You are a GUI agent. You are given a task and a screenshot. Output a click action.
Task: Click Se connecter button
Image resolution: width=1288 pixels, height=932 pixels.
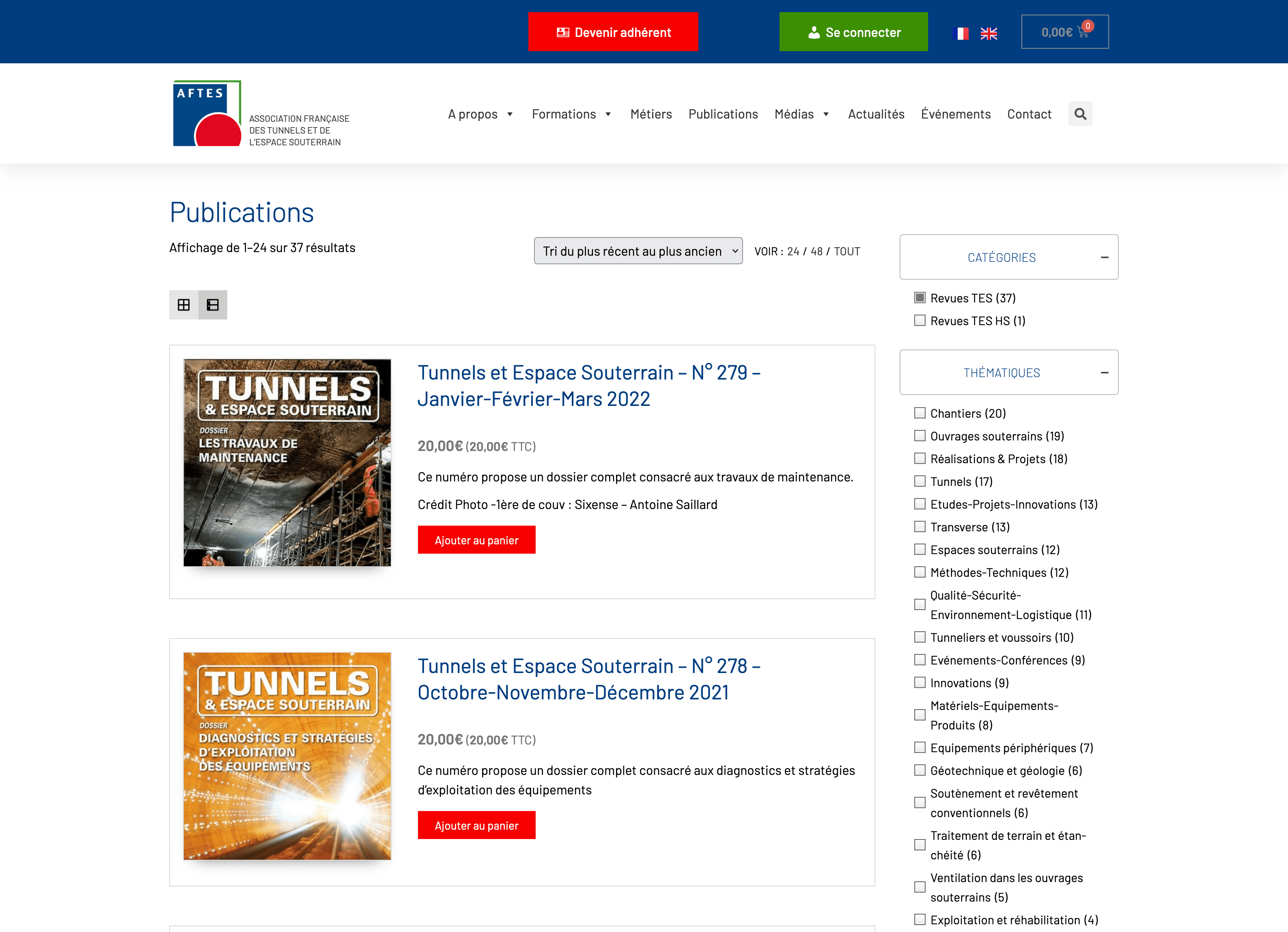[853, 32]
